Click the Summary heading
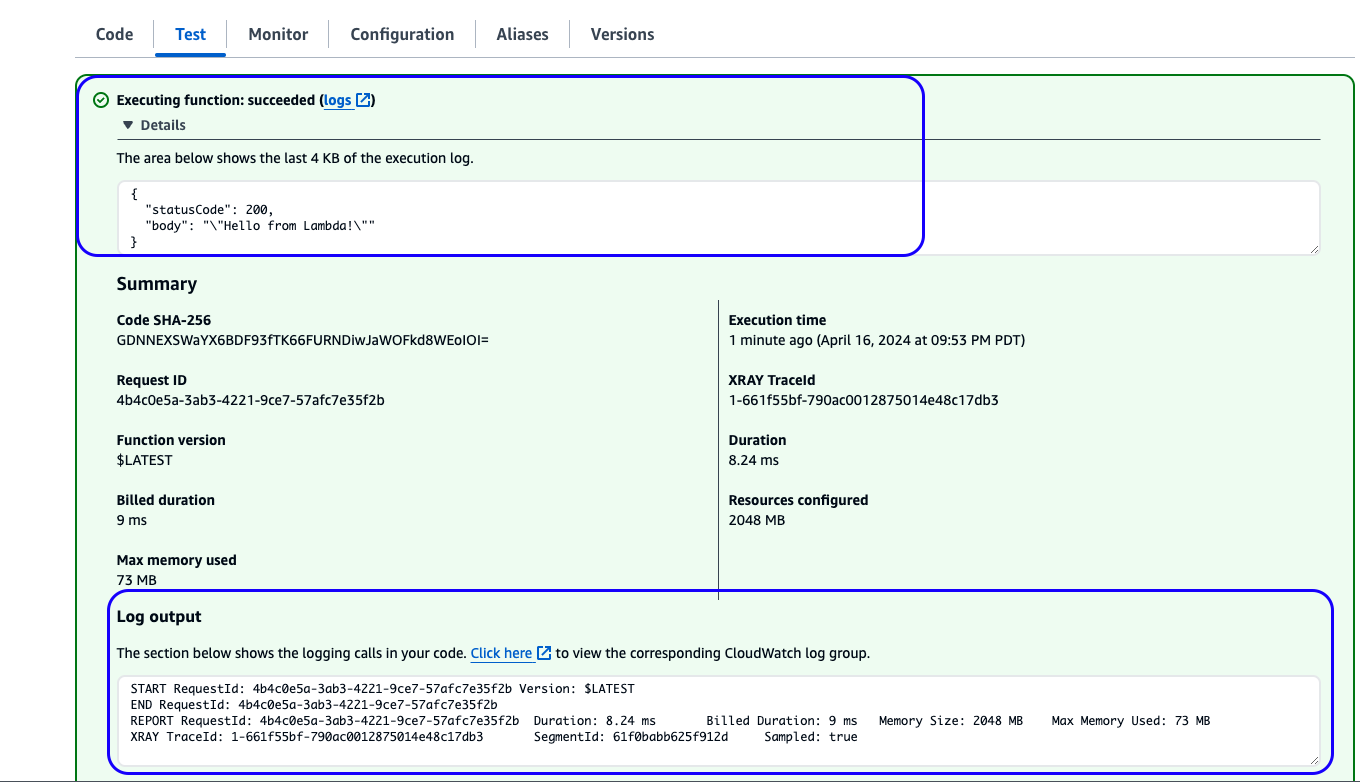The height and width of the screenshot is (782, 1360). pos(157,284)
